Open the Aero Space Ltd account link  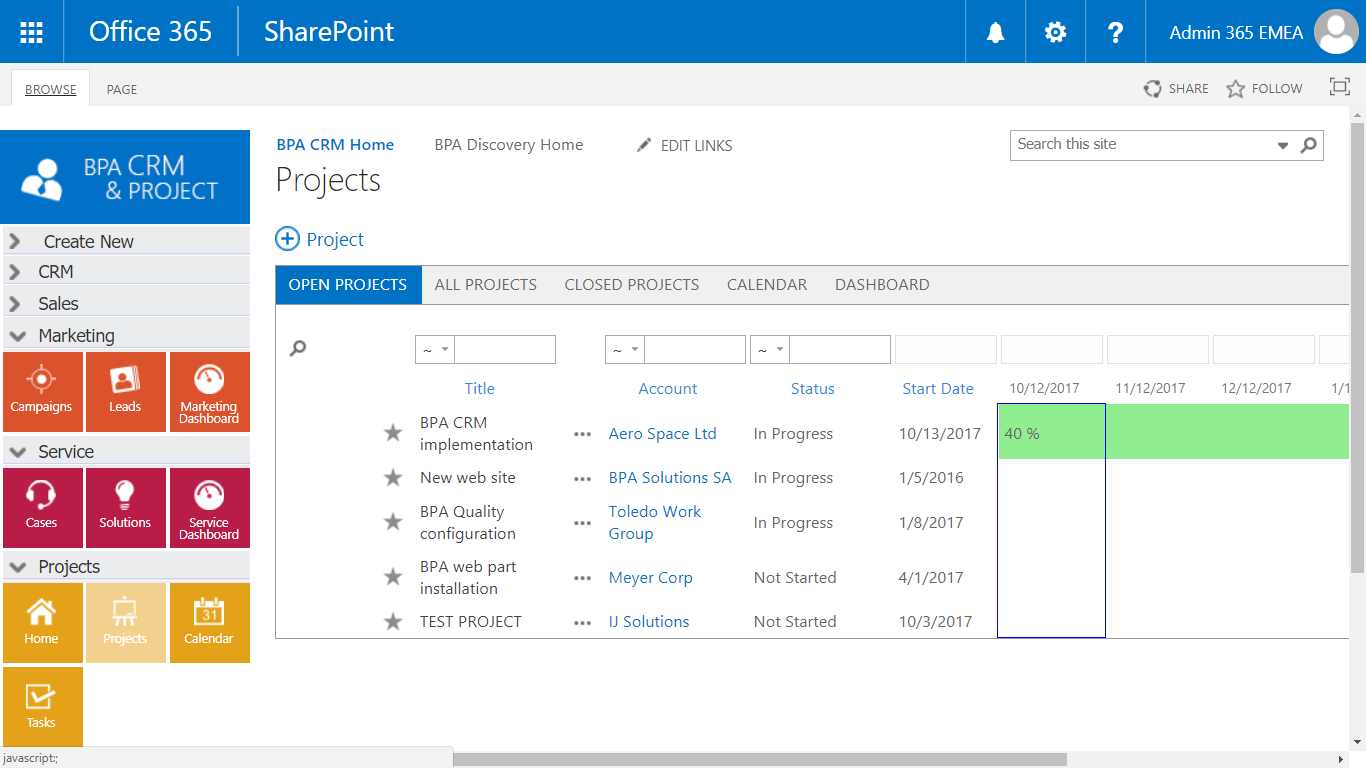tap(663, 434)
